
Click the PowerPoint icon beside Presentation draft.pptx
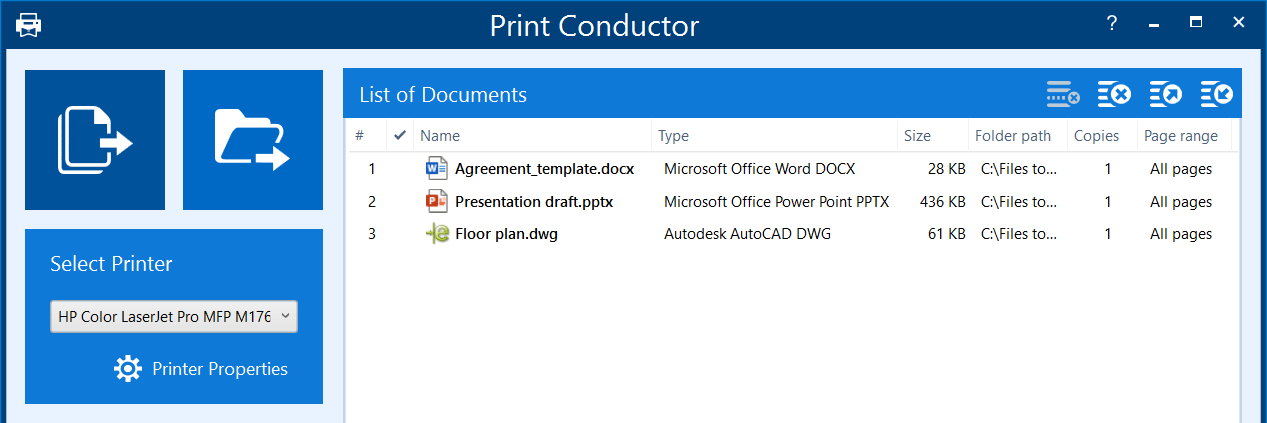437,202
